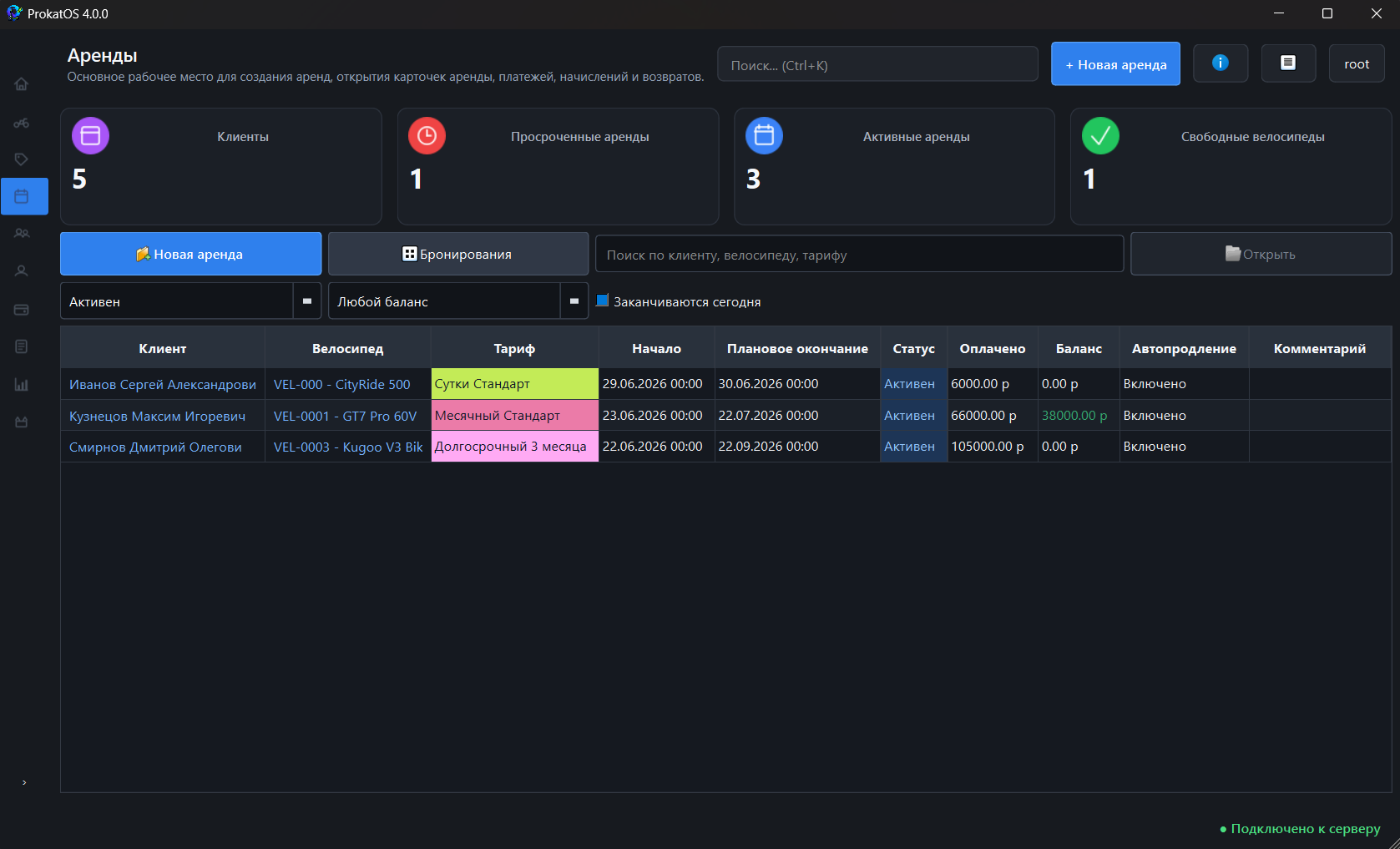This screenshot has width=1400, height=849.
Task: Click the blue info icon button
Action: 1221,63
